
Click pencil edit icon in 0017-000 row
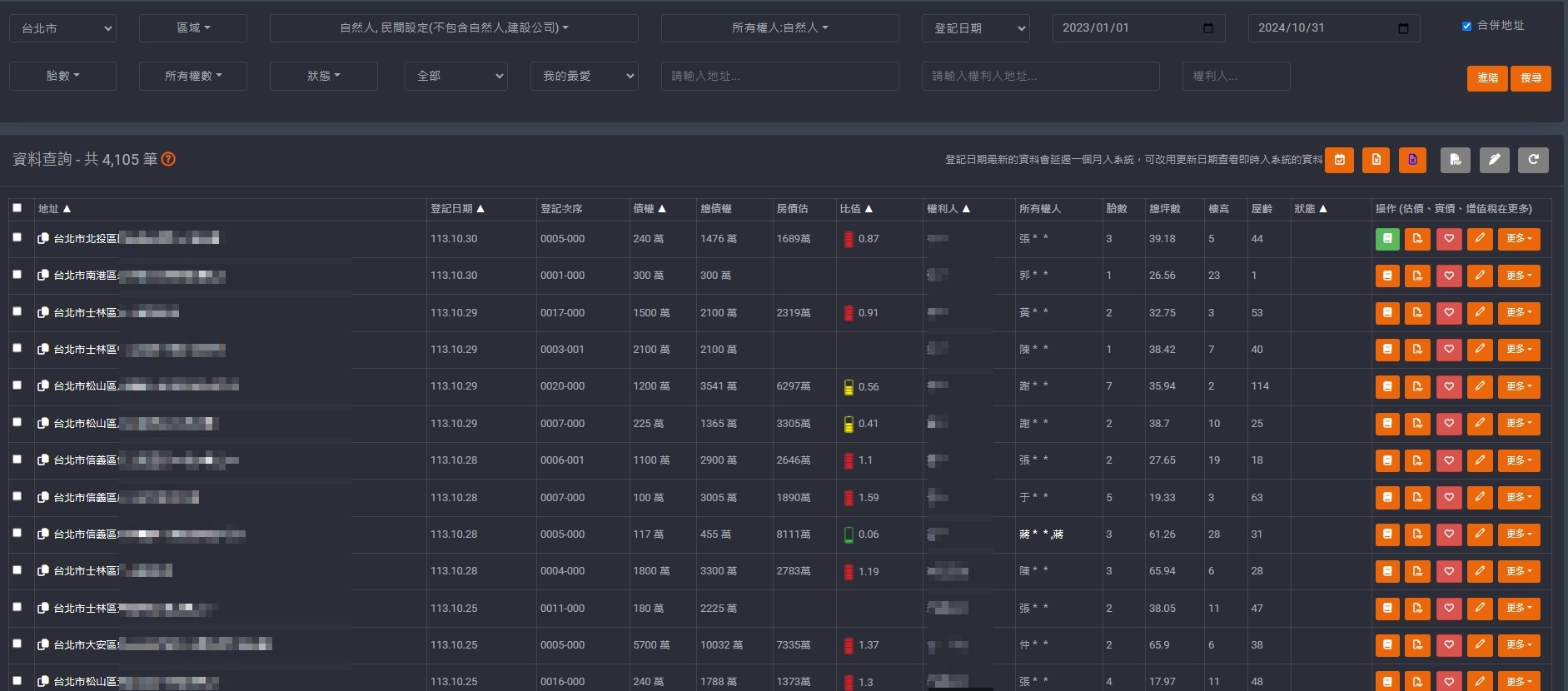pyautogui.click(x=1480, y=313)
